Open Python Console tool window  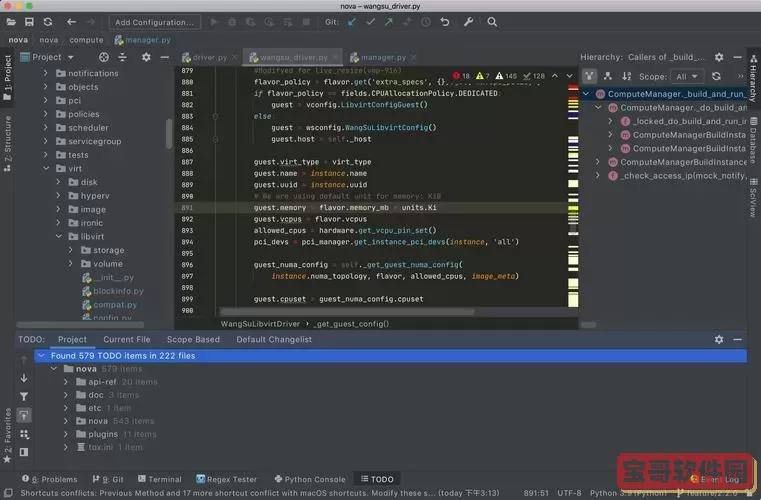310,479
